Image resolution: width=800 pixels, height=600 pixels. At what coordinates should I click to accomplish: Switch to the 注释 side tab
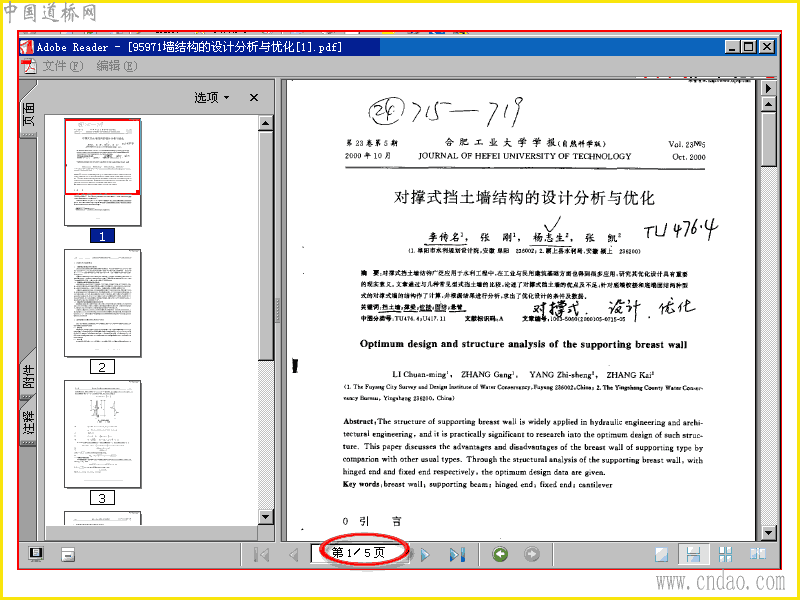[x=29, y=421]
